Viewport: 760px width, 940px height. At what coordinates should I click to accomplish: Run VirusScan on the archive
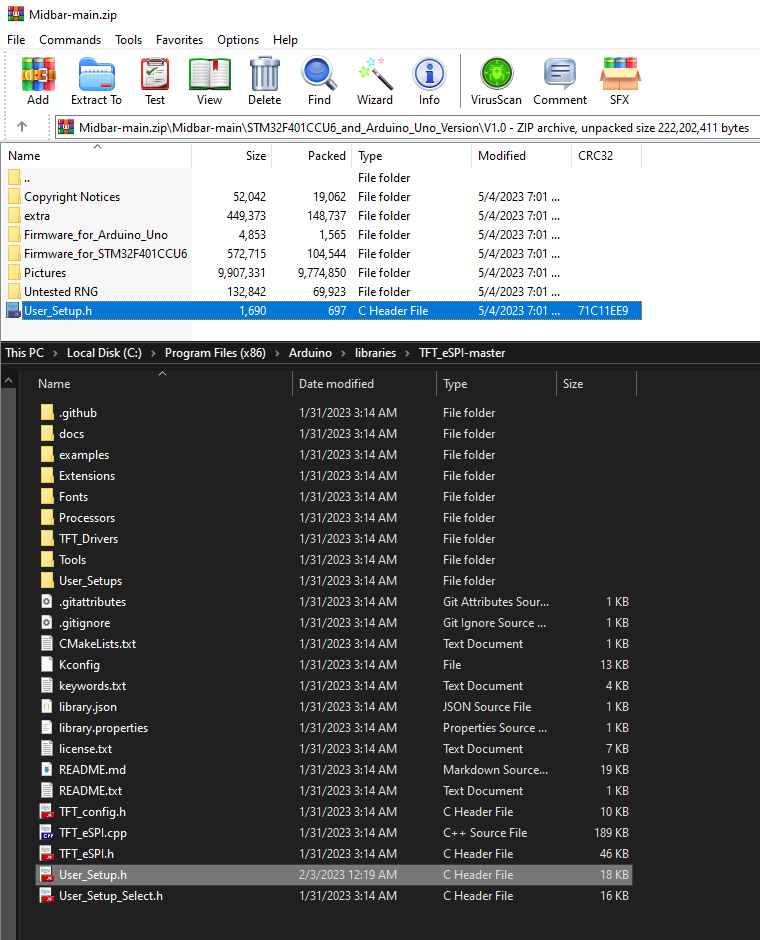(x=496, y=74)
